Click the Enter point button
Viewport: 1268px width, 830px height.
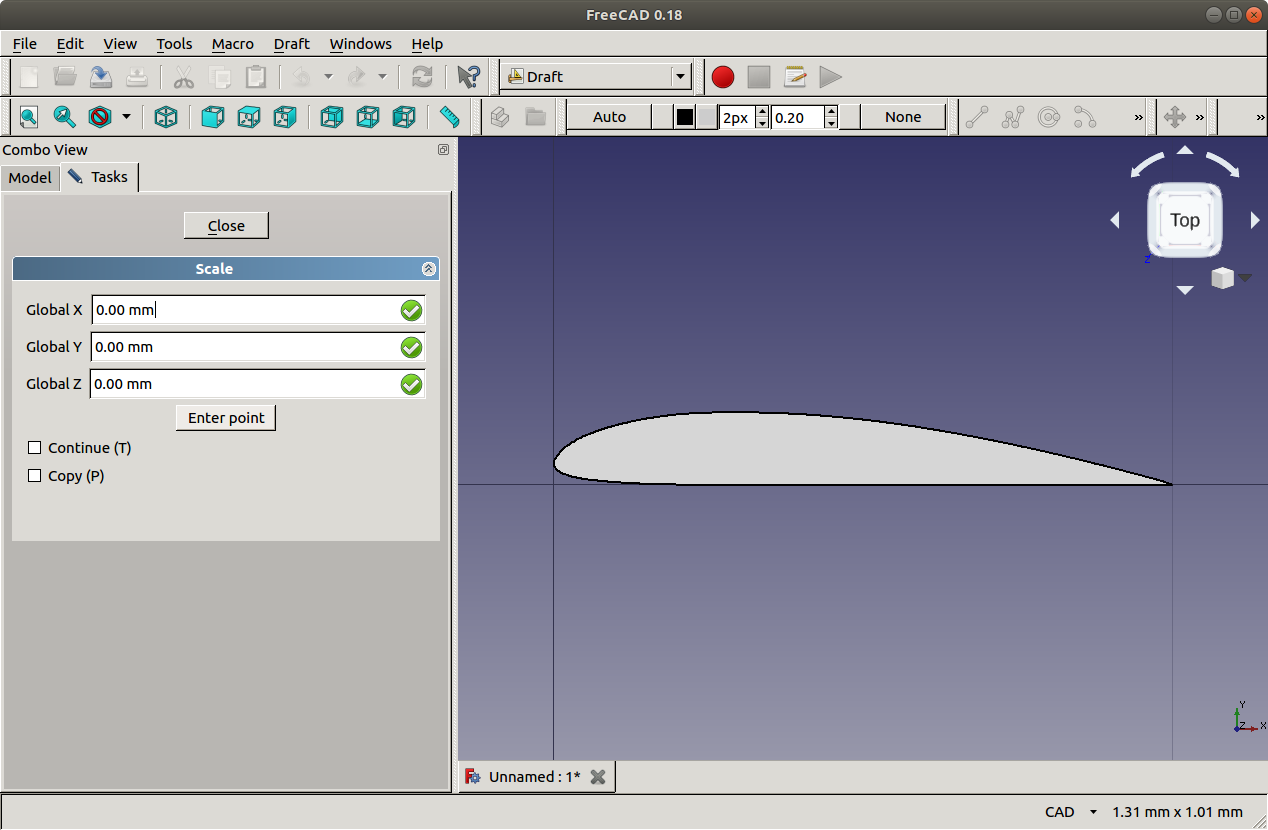(226, 418)
